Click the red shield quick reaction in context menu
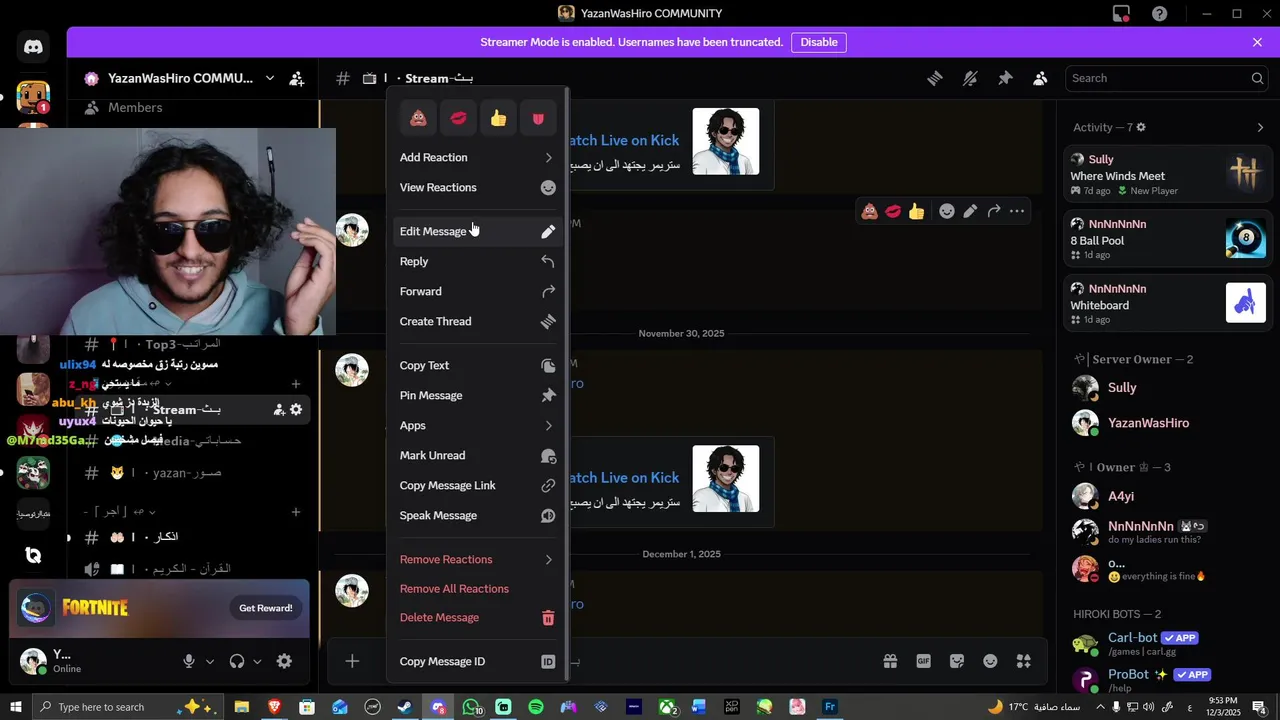This screenshot has width=1280, height=720. [538, 118]
